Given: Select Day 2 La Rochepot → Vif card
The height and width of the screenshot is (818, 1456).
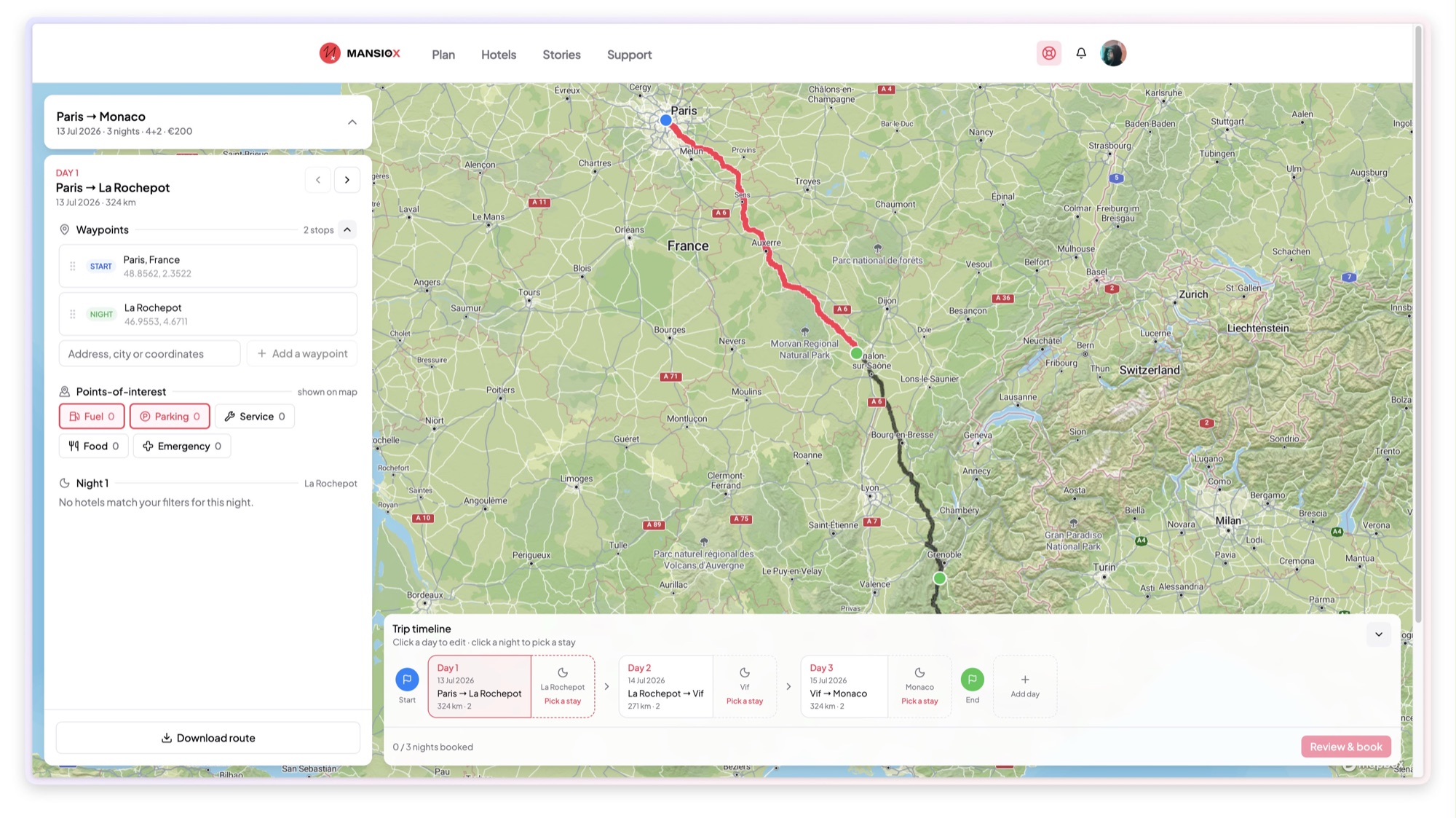Looking at the screenshot, I should (665, 686).
